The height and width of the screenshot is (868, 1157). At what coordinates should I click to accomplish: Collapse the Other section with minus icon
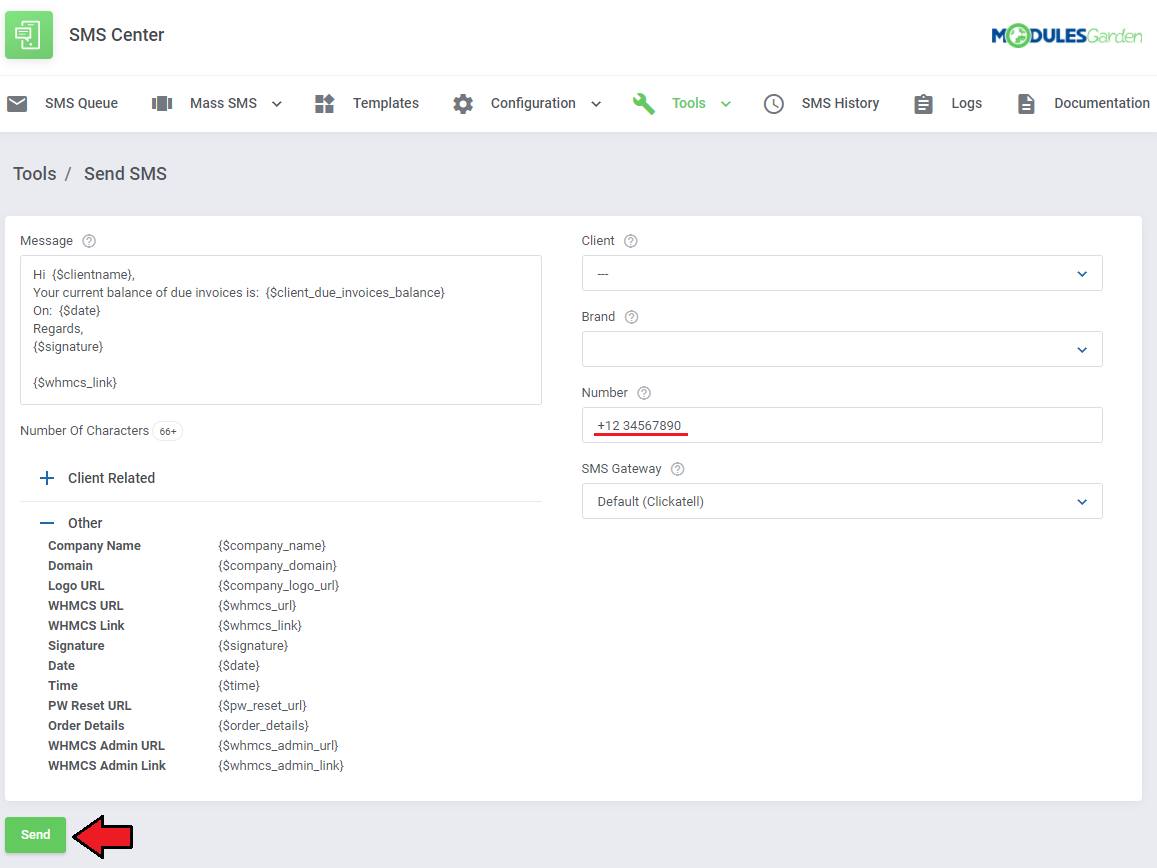(46, 523)
